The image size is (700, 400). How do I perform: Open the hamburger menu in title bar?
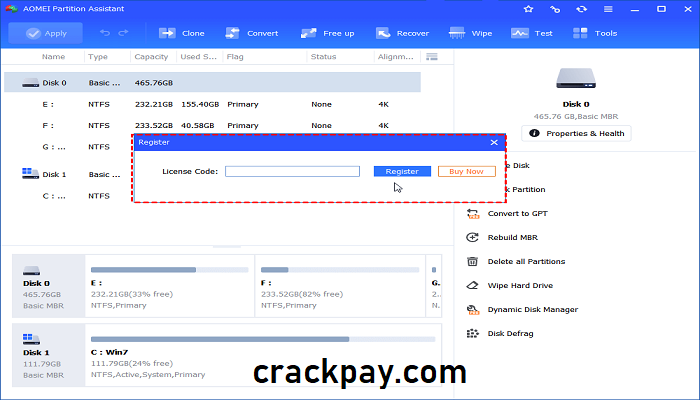point(608,9)
